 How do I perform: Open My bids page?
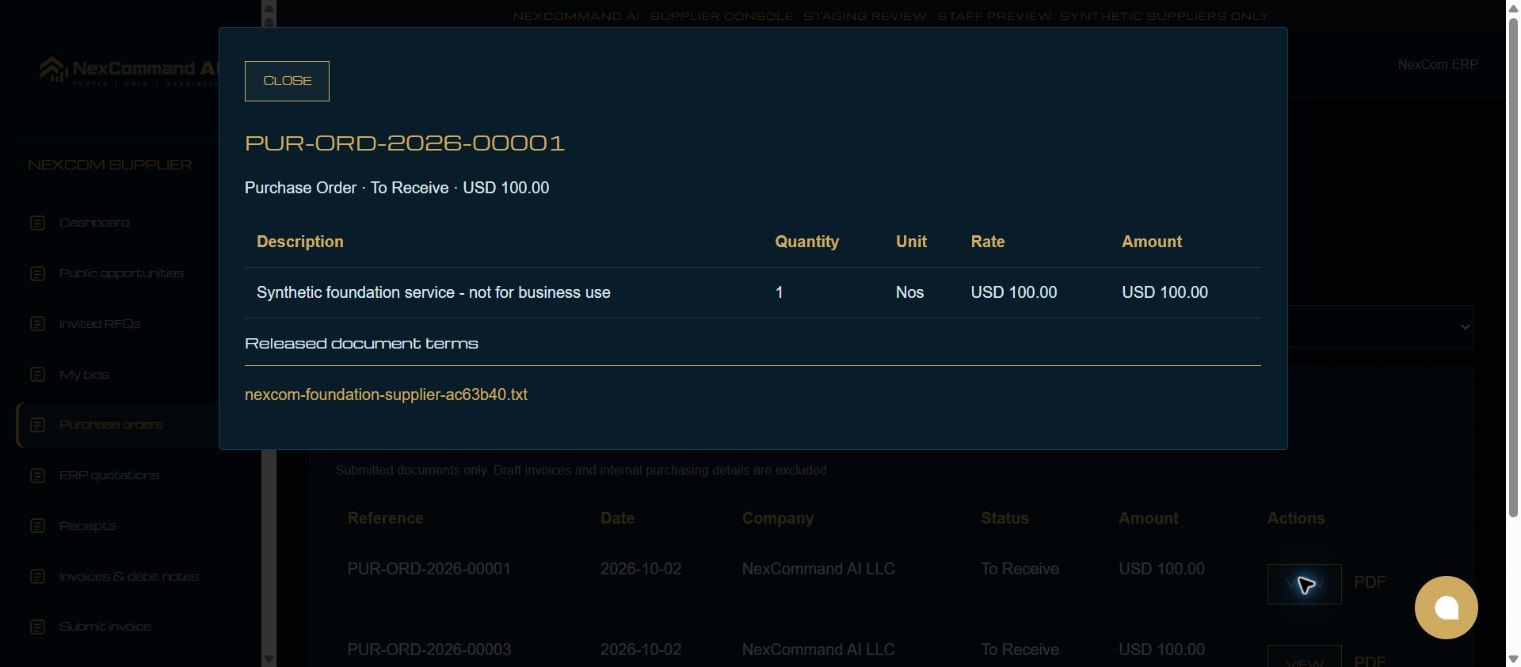84,374
